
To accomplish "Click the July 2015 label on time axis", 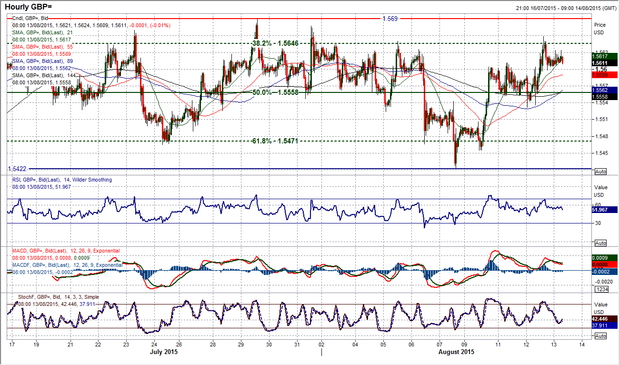I will (164, 352).
